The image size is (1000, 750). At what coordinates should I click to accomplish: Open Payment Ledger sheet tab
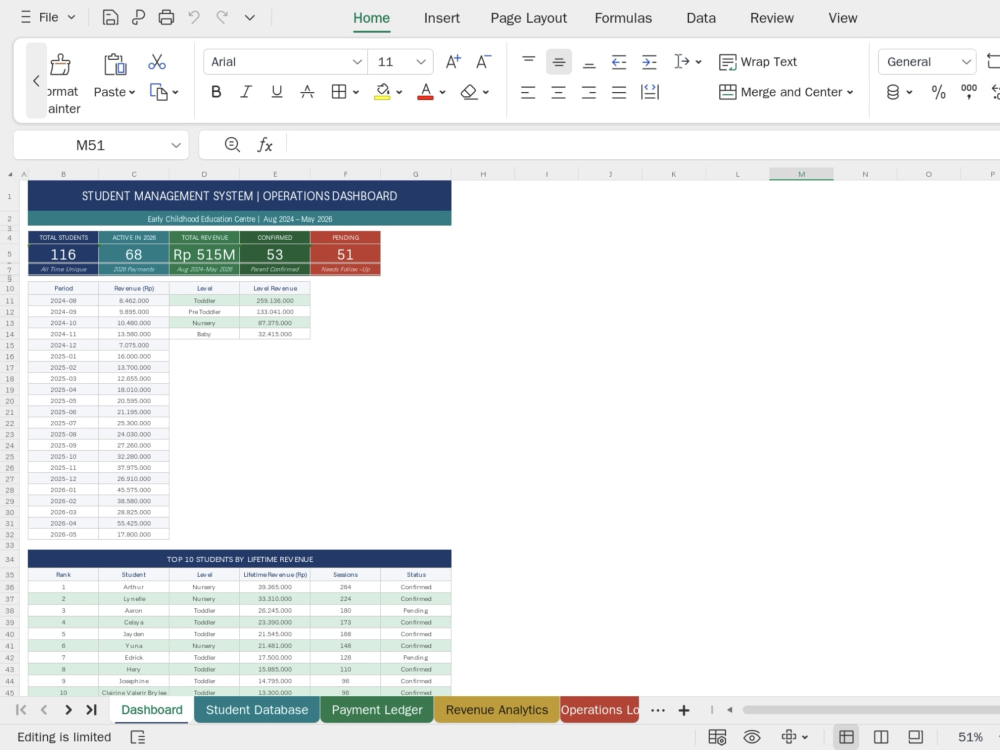tap(377, 710)
